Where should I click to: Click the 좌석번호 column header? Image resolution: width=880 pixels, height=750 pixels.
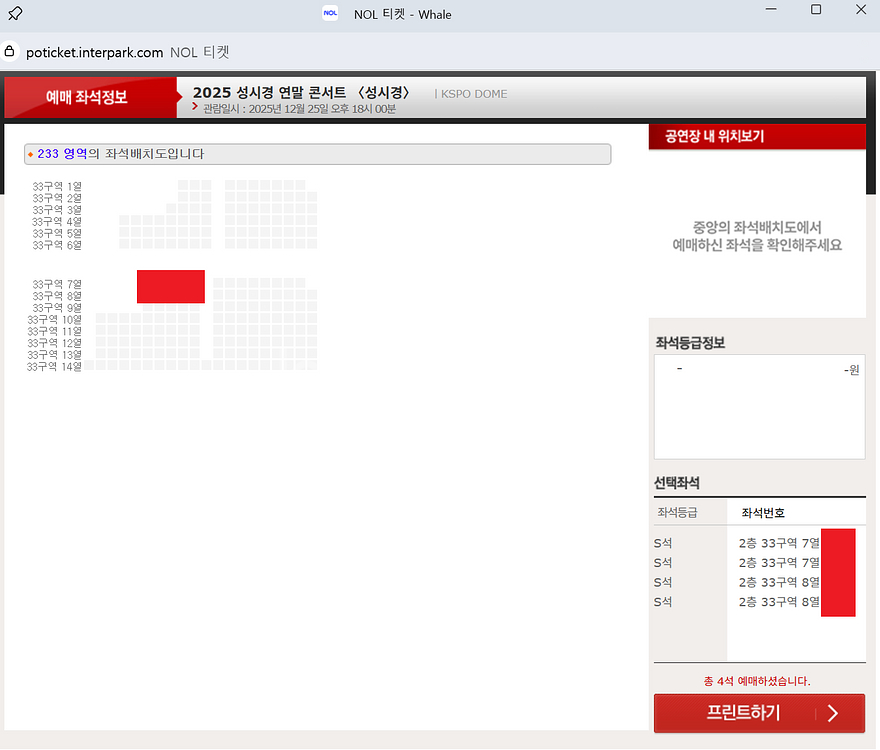click(762, 511)
